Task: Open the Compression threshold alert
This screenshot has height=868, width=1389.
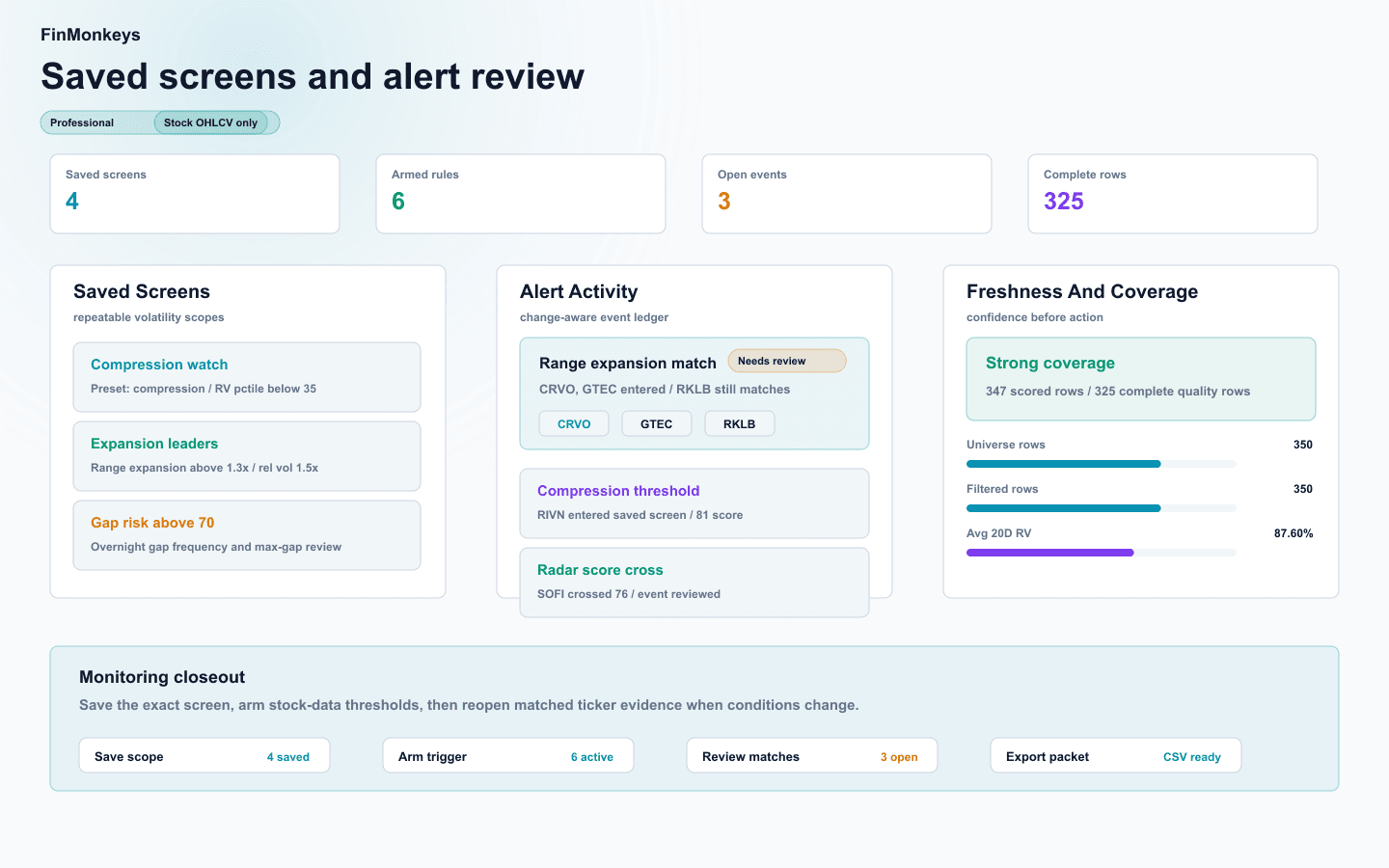Action: (x=694, y=503)
